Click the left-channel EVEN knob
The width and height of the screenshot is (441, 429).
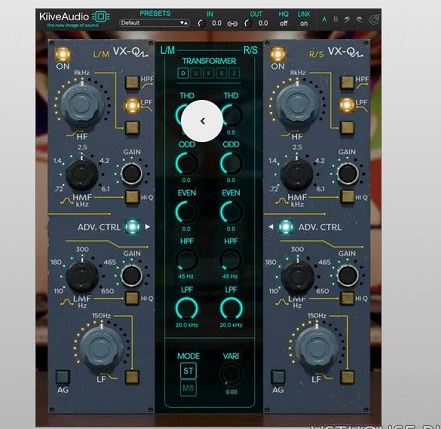click(x=186, y=212)
